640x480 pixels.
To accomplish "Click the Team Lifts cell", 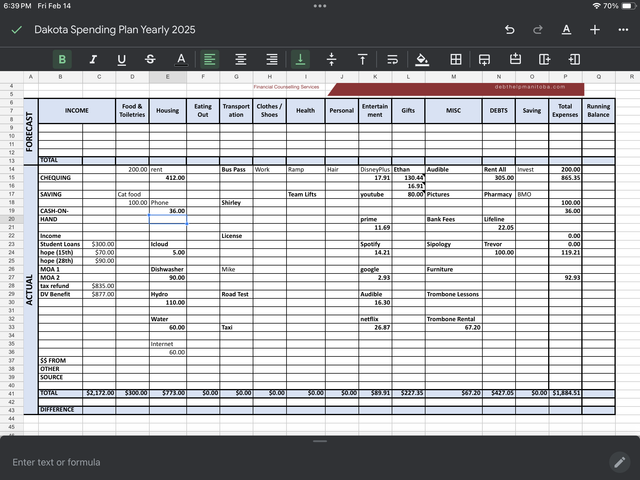I will (306, 194).
